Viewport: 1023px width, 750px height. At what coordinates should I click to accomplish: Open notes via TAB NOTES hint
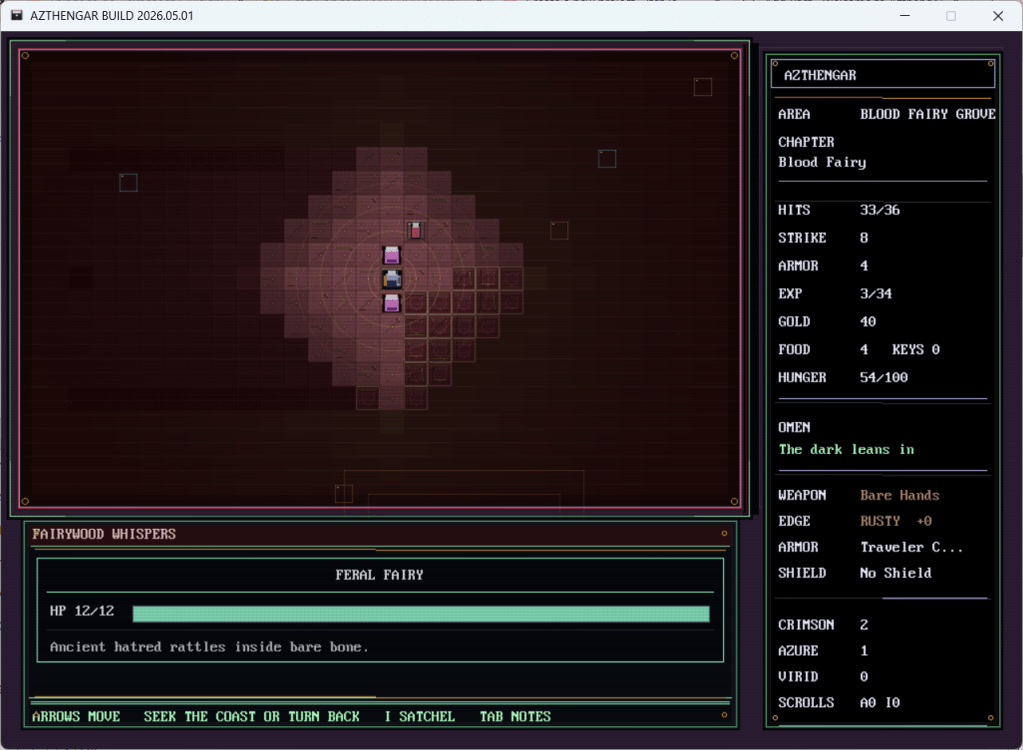[x=515, y=716]
